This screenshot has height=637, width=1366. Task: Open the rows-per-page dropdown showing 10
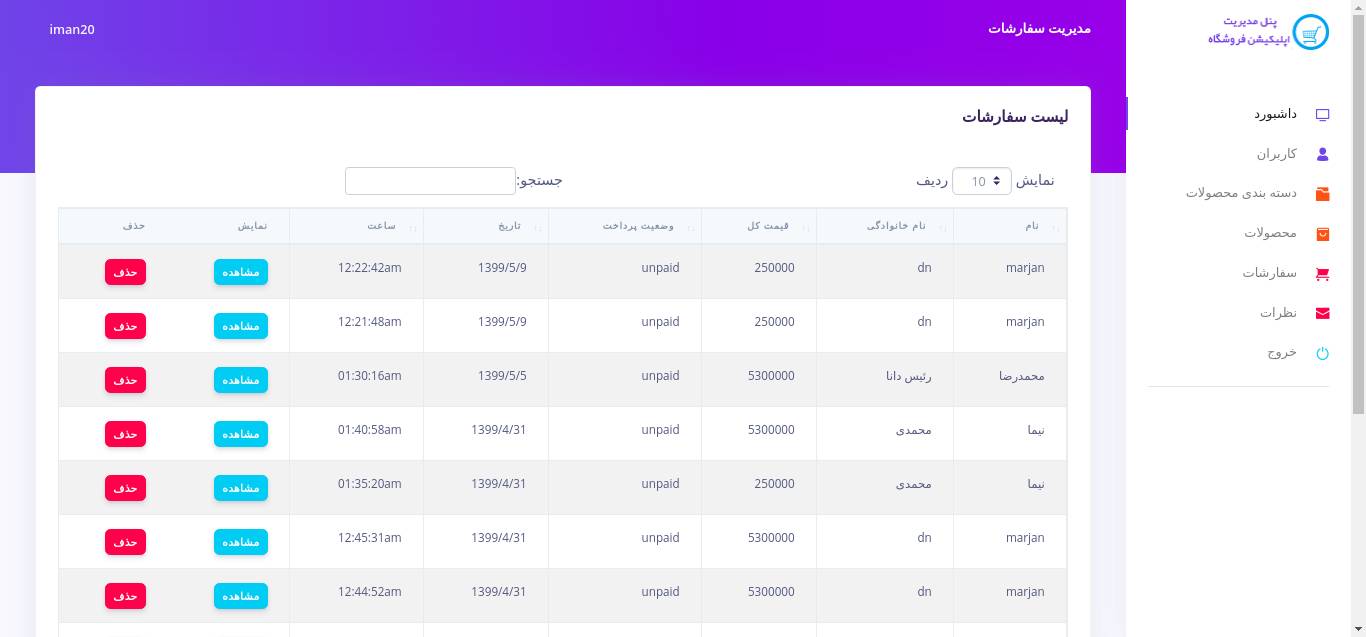(x=981, y=181)
